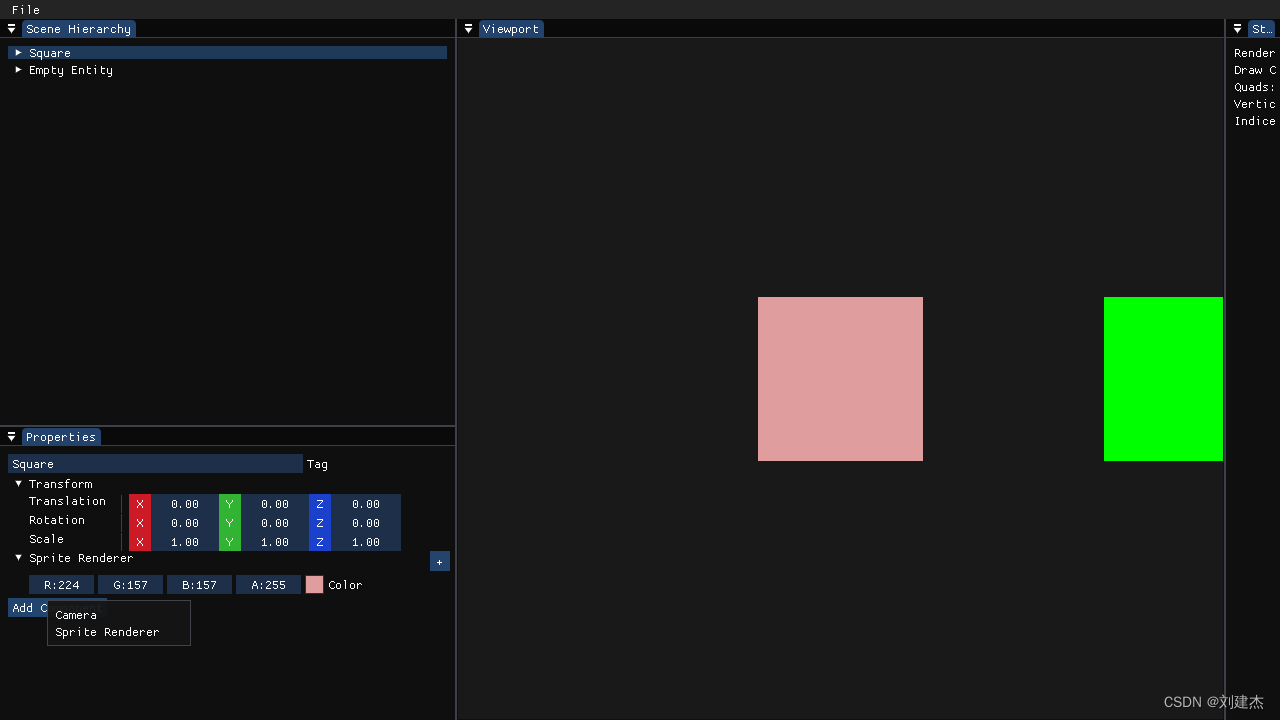Reset Rotation X with red button
The height and width of the screenshot is (720, 1280).
pos(140,523)
